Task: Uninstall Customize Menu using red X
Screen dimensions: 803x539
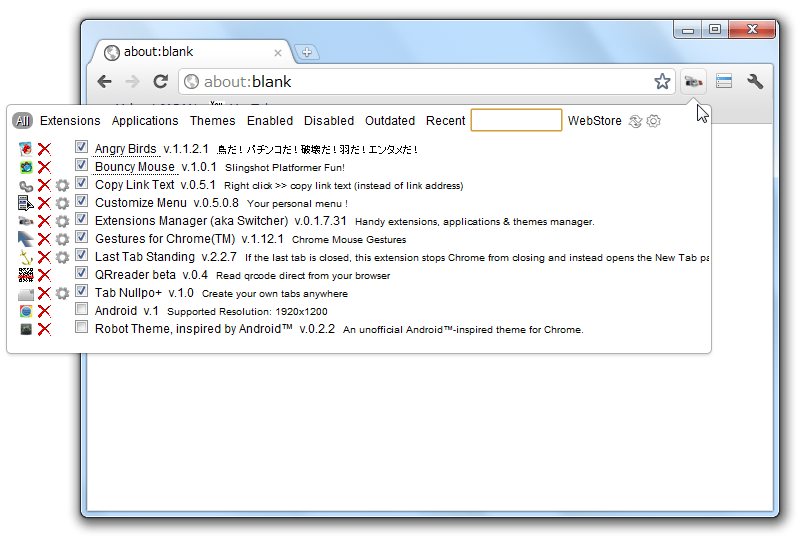Action: pyautogui.click(x=45, y=203)
